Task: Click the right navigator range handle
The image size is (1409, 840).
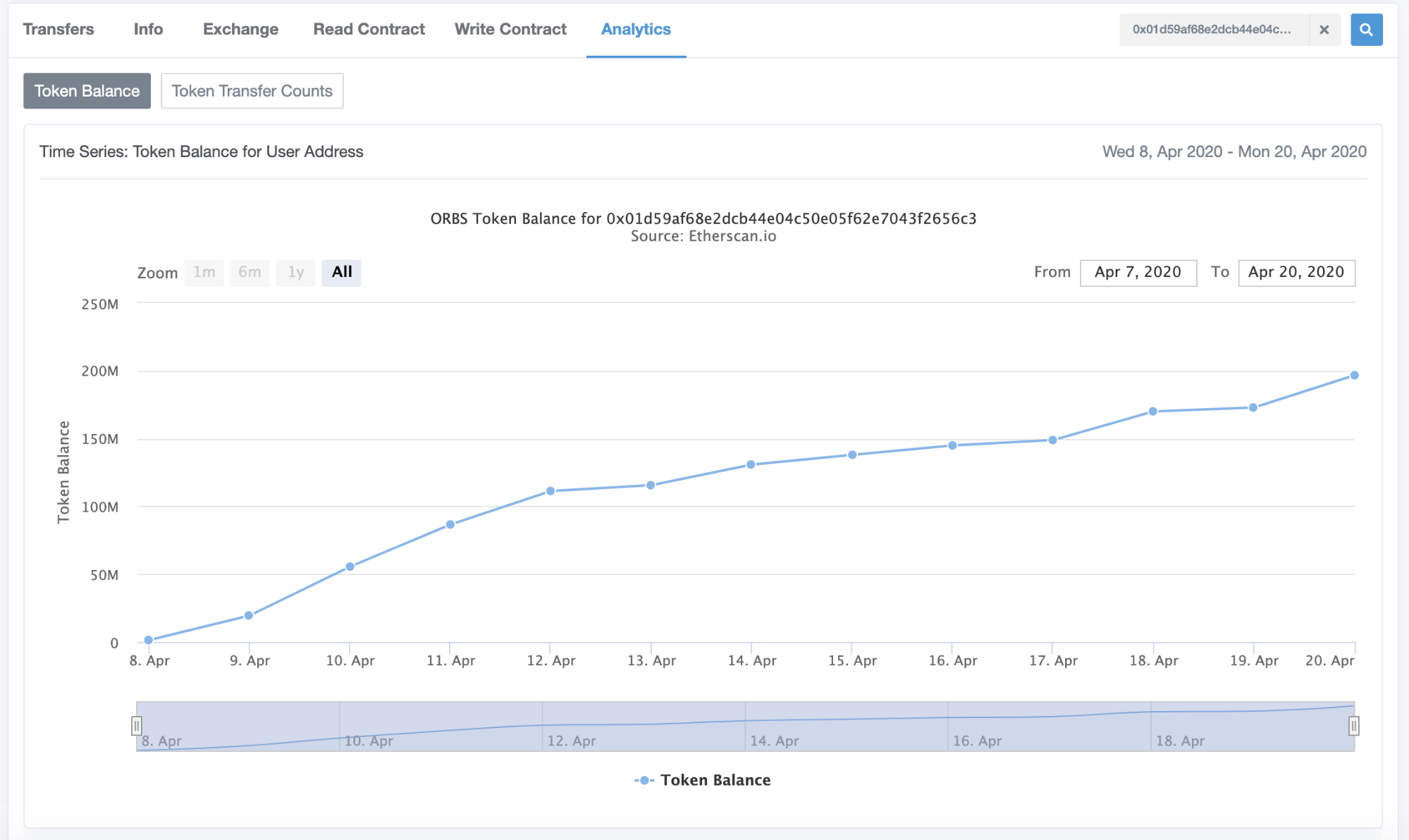Action: click(1353, 726)
